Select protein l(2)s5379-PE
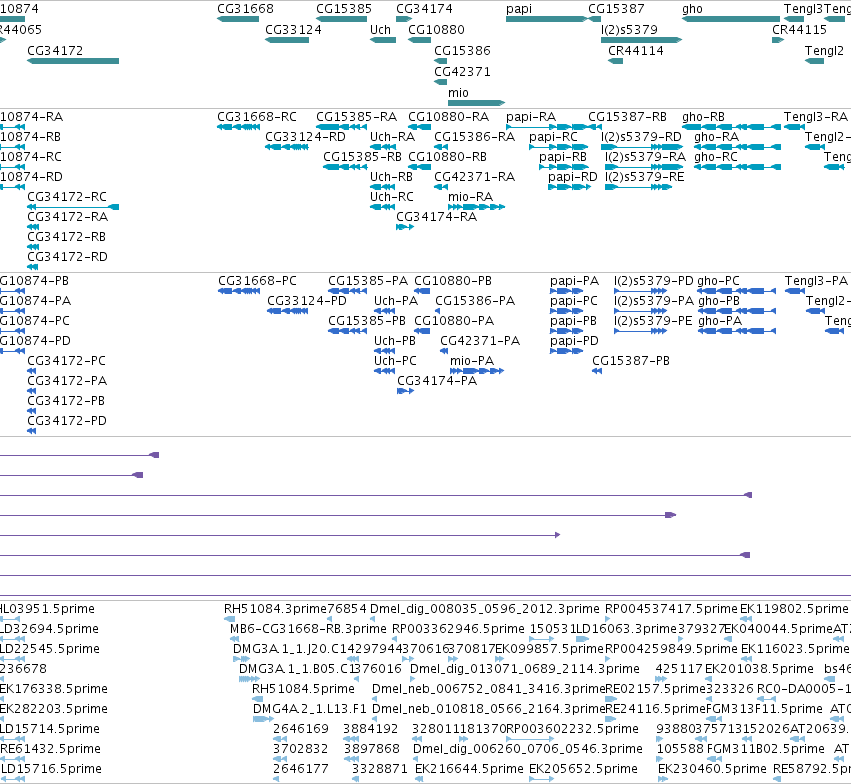Viewport: 851px width, 784px height. (x=653, y=322)
